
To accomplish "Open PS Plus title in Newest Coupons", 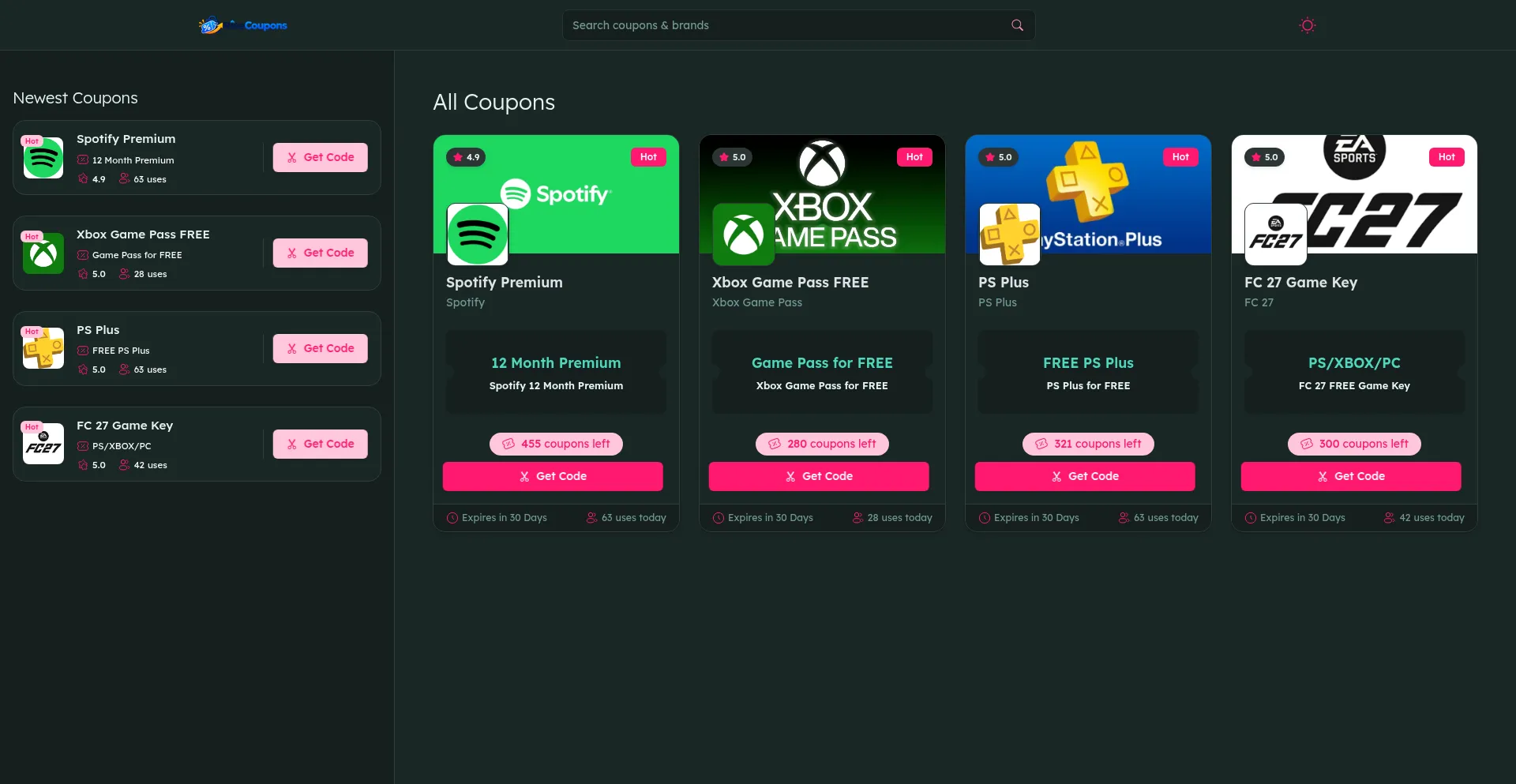I will (98, 330).
